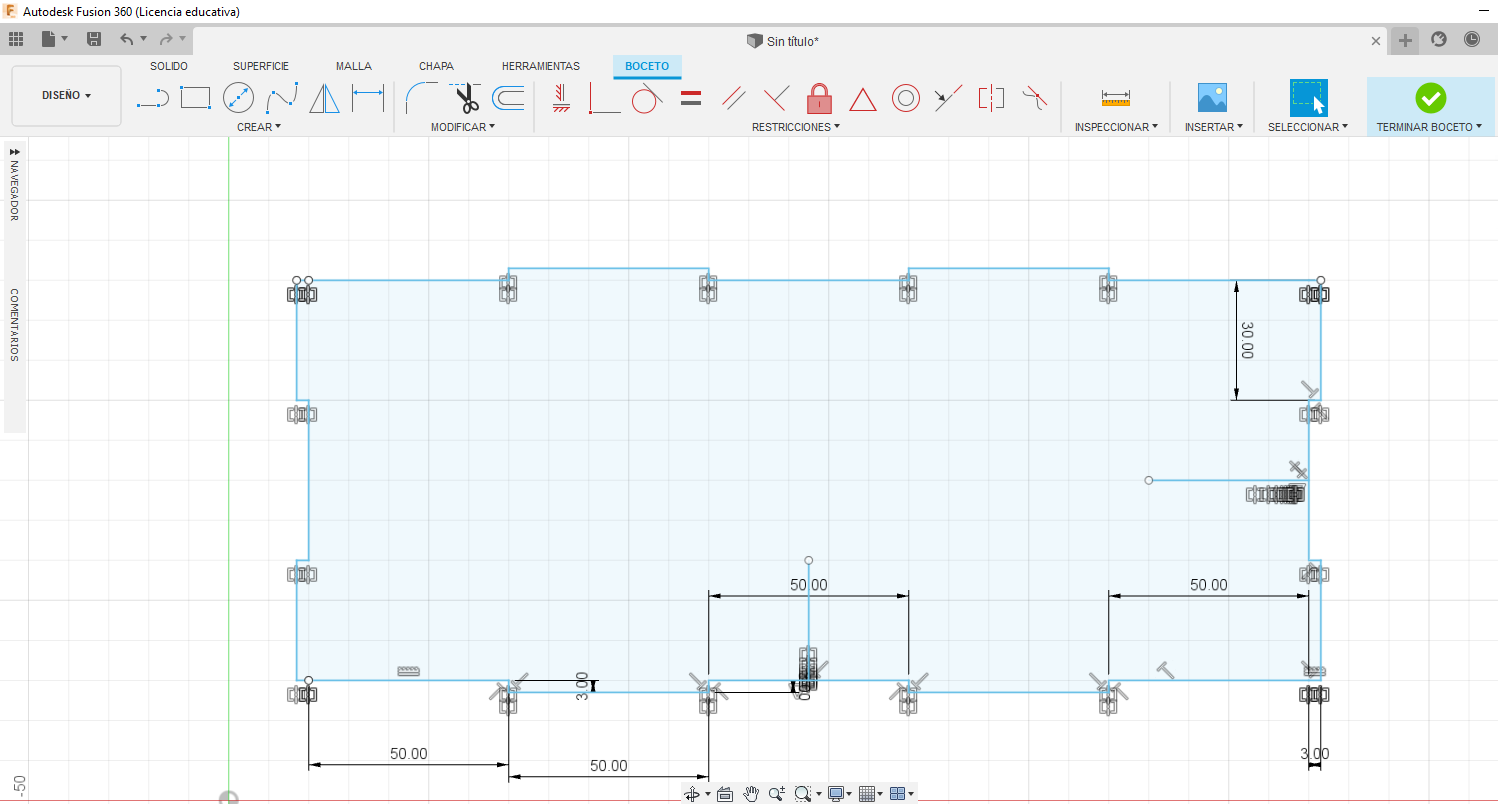Open the data panel grid icon
1498x804 pixels.
click(x=16, y=39)
